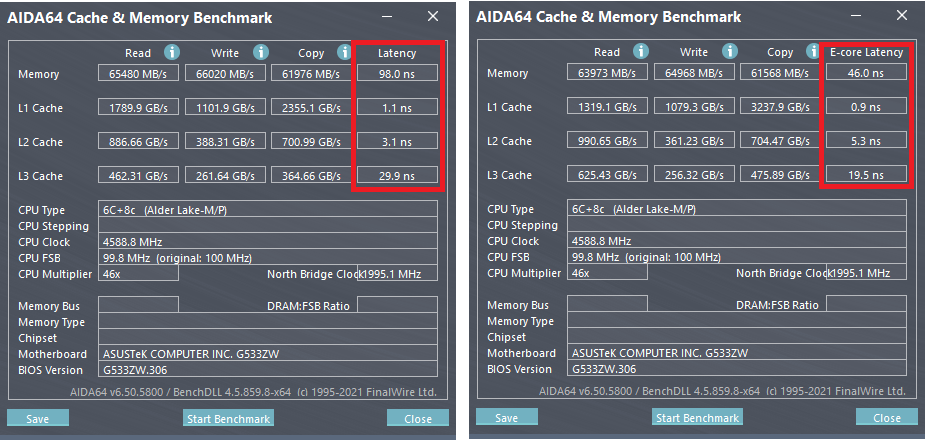Viewport: 927px width, 441px height.
Task: Click CPU Clock field in right window
Action: (737, 239)
